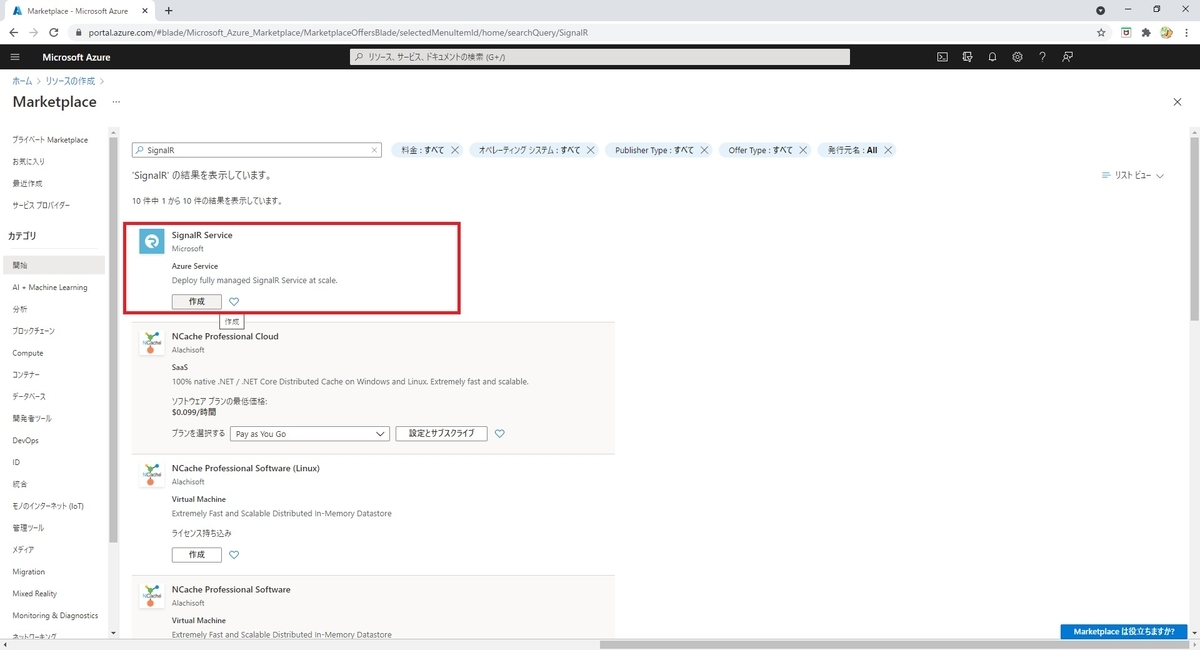Focus the Marketplace SignalR search field
1200x650 pixels.
(257, 150)
